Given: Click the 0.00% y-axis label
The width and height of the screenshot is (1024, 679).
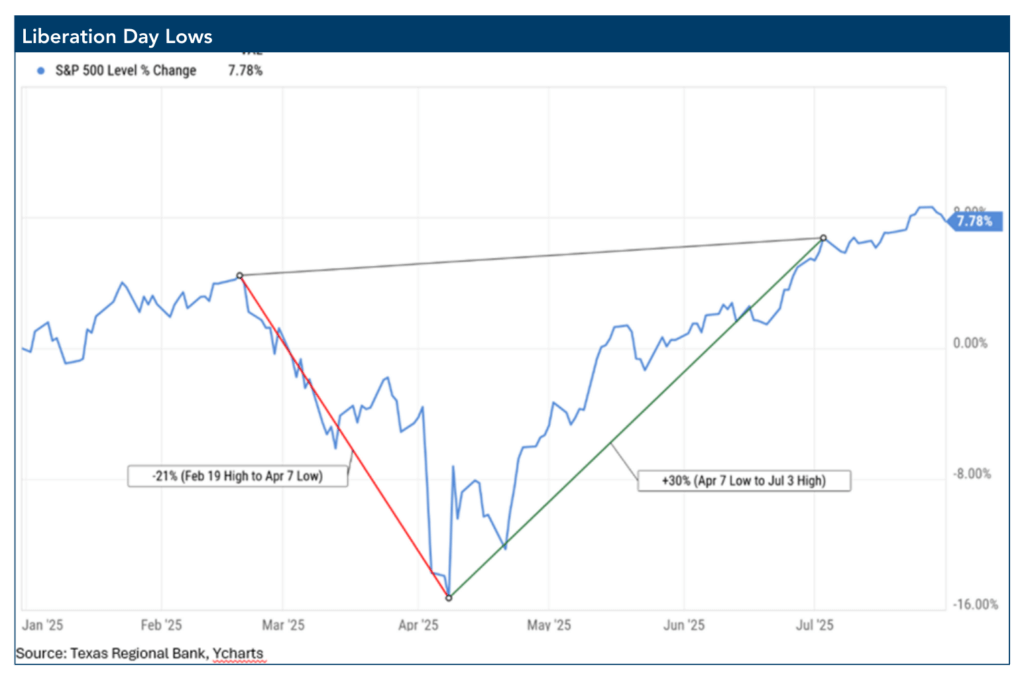Looking at the screenshot, I should [971, 344].
